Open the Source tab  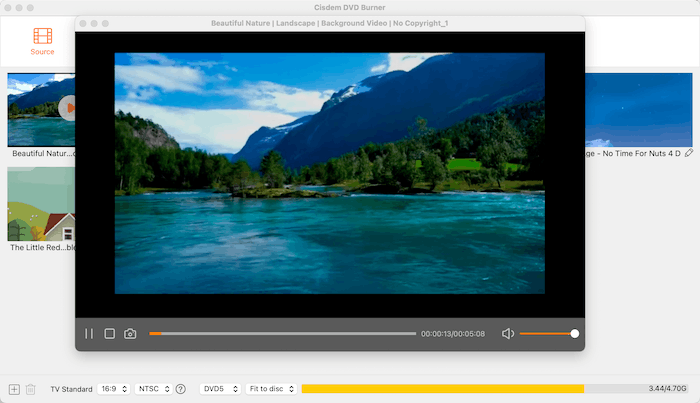[43, 41]
